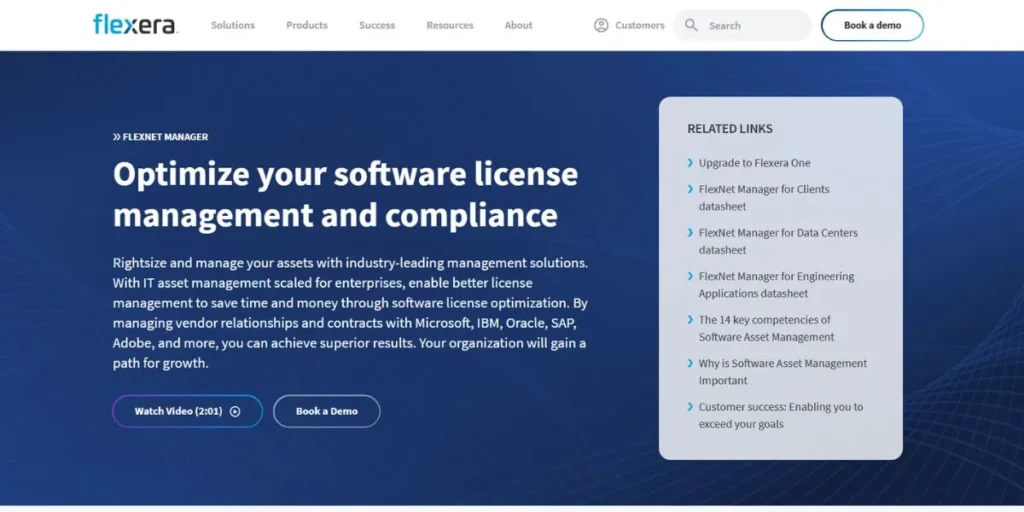The image size is (1024, 512).
Task: Click chevron beside Customer success link
Action: coord(690,407)
